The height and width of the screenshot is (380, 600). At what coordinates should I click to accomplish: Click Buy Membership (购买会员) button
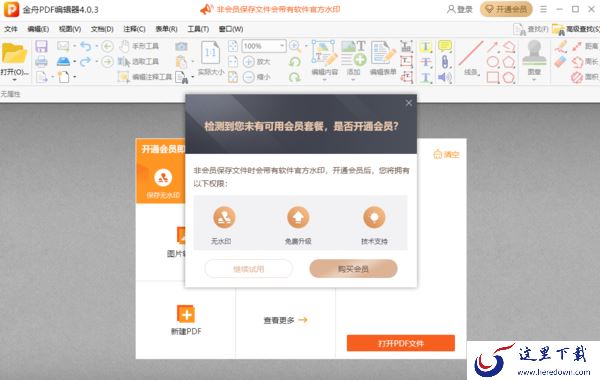pyautogui.click(x=353, y=269)
